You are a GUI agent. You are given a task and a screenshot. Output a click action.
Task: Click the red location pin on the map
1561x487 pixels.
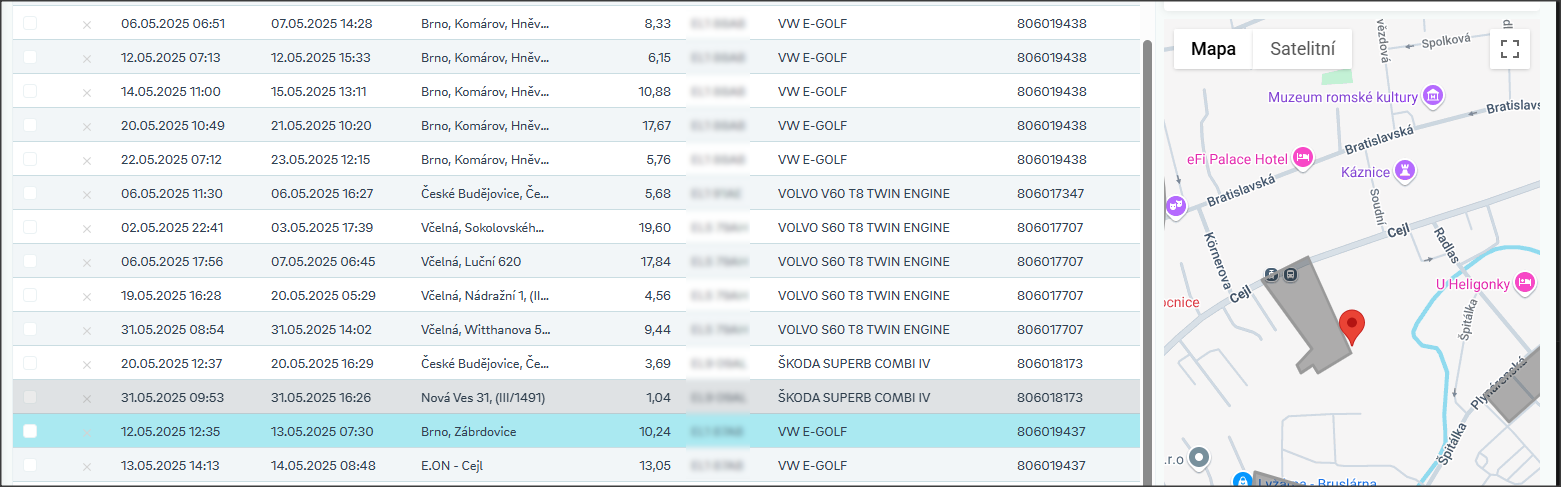click(x=1352, y=326)
